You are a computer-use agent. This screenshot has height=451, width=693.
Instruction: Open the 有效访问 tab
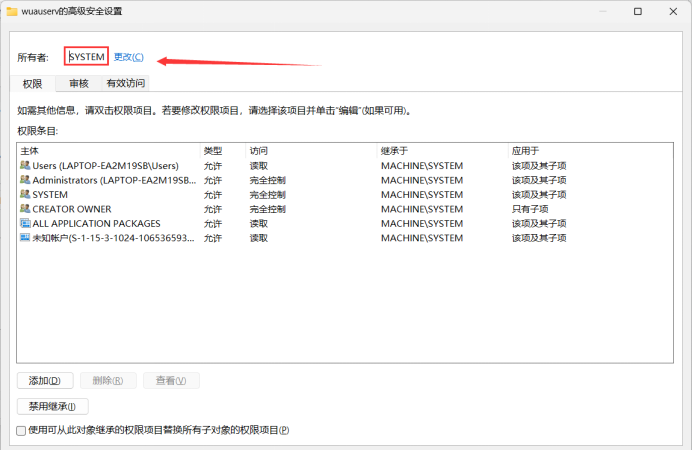(126, 83)
